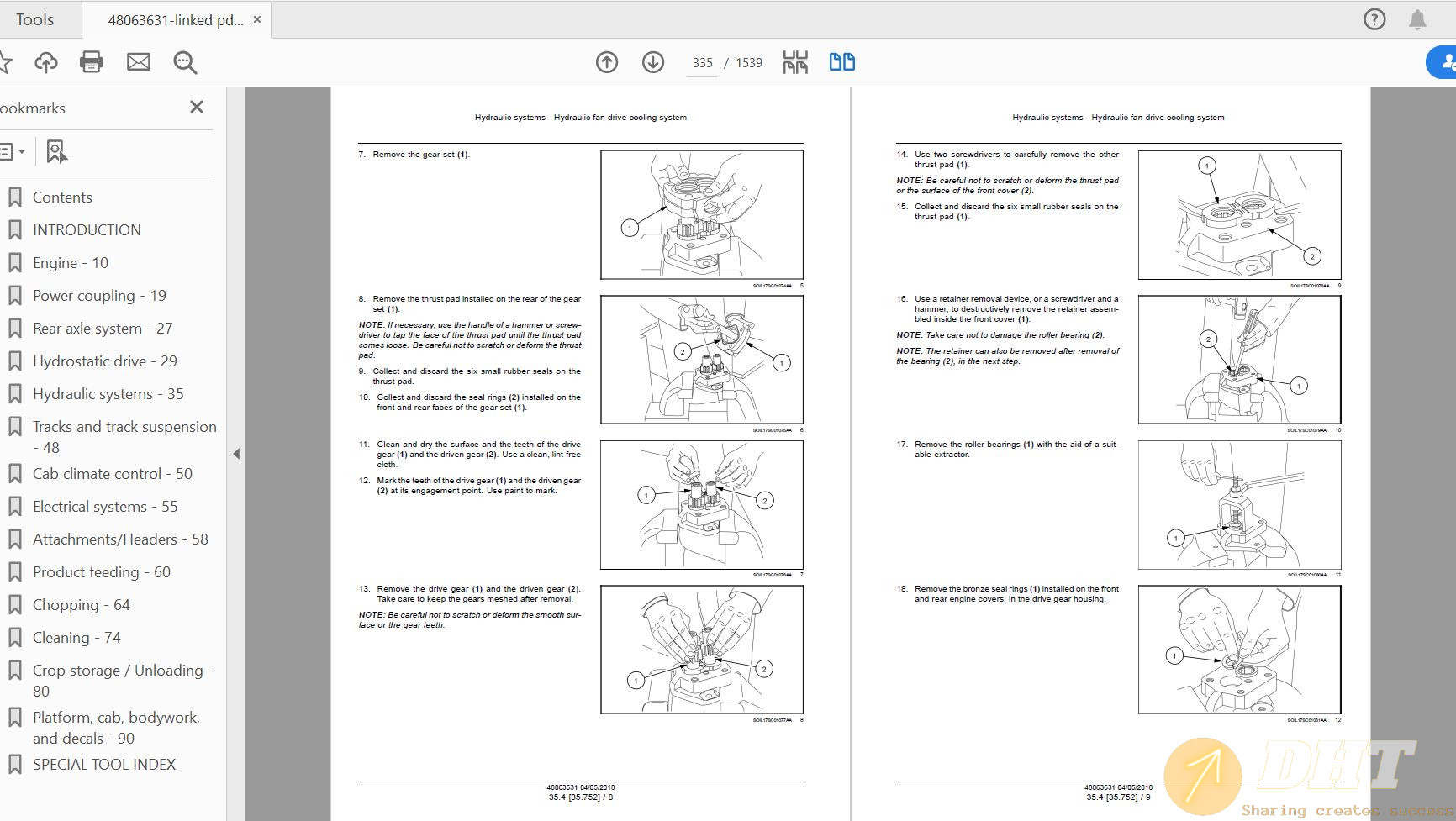1456x821 pixels.
Task: Send file by email envelope icon
Action: click(139, 62)
